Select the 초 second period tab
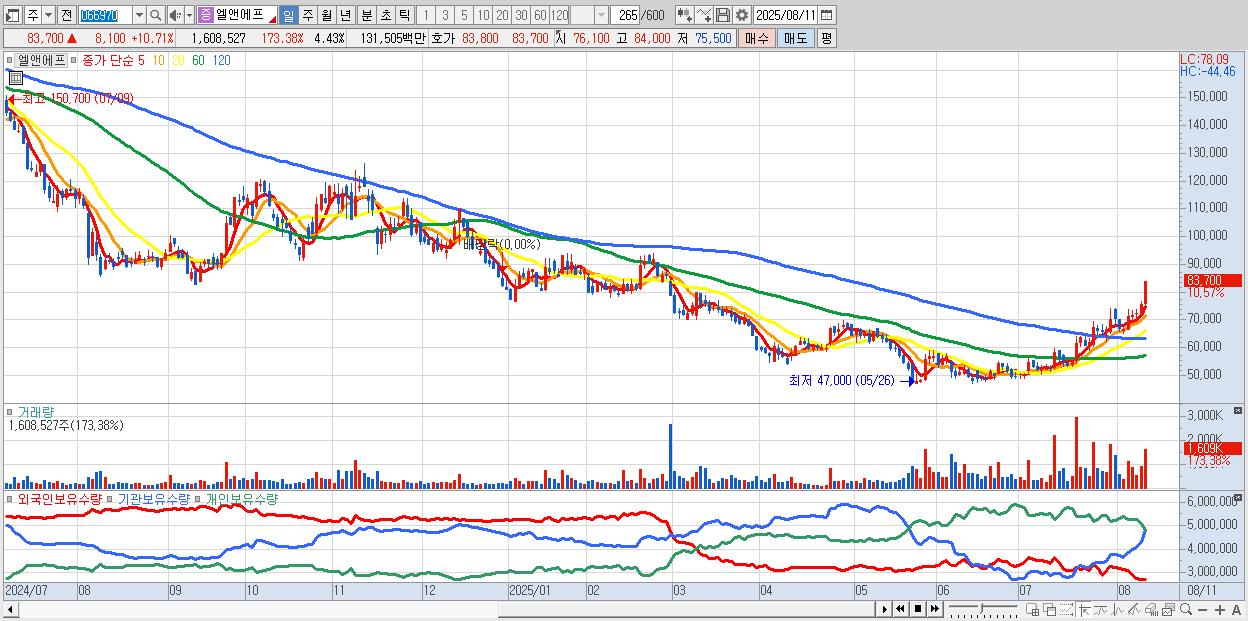This screenshot has width=1248, height=621. point(386,15)
